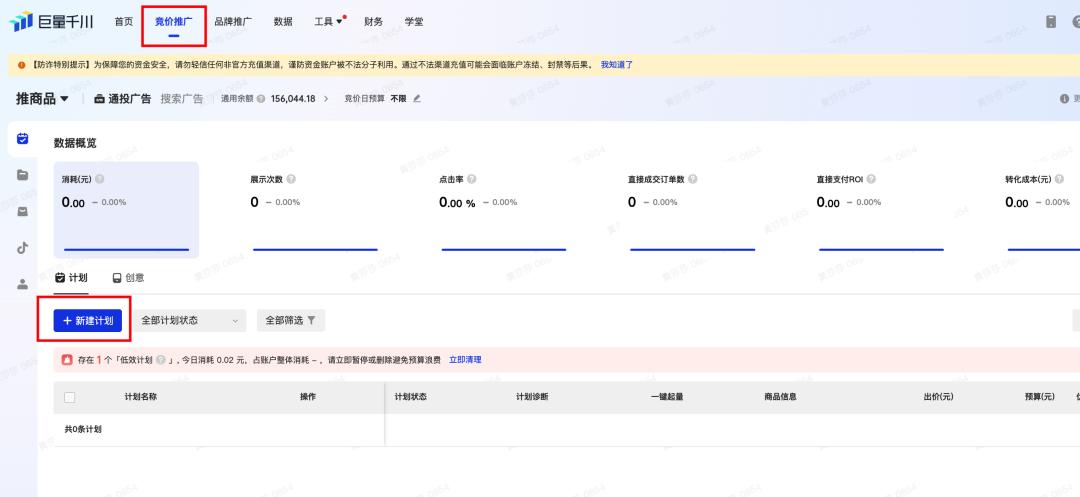Open the 全部筛选 filter
Screen dimensions: 1080x497
coord(291,320)
